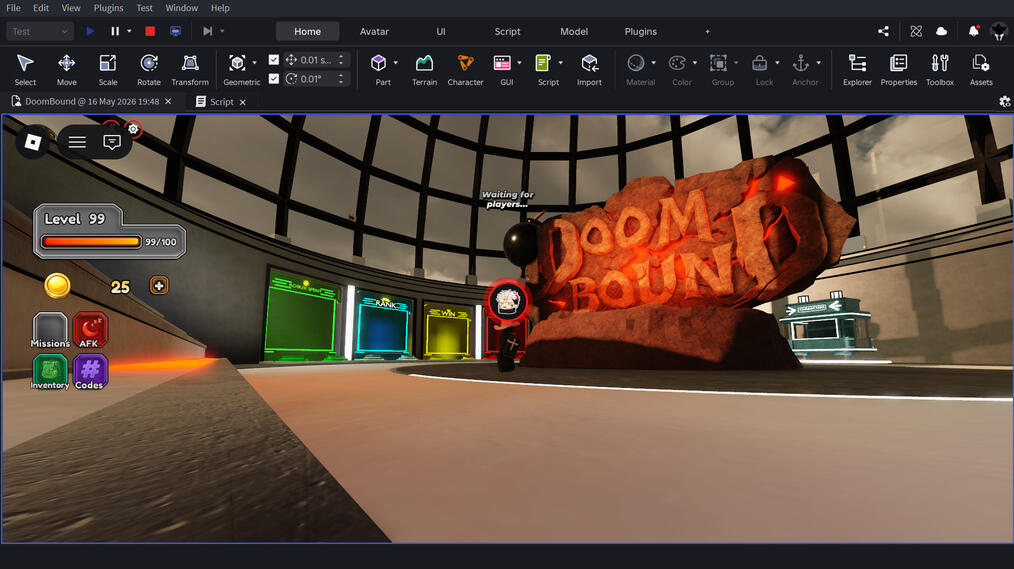This screenshot has height=569, width=1014.
Task: Switch to the Avatar ribbon tab
Action: (374, 31)
